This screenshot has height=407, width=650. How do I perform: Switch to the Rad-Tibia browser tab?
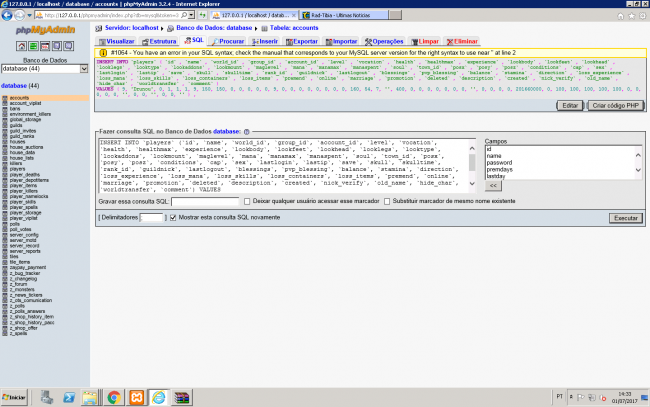click(344, 15)
